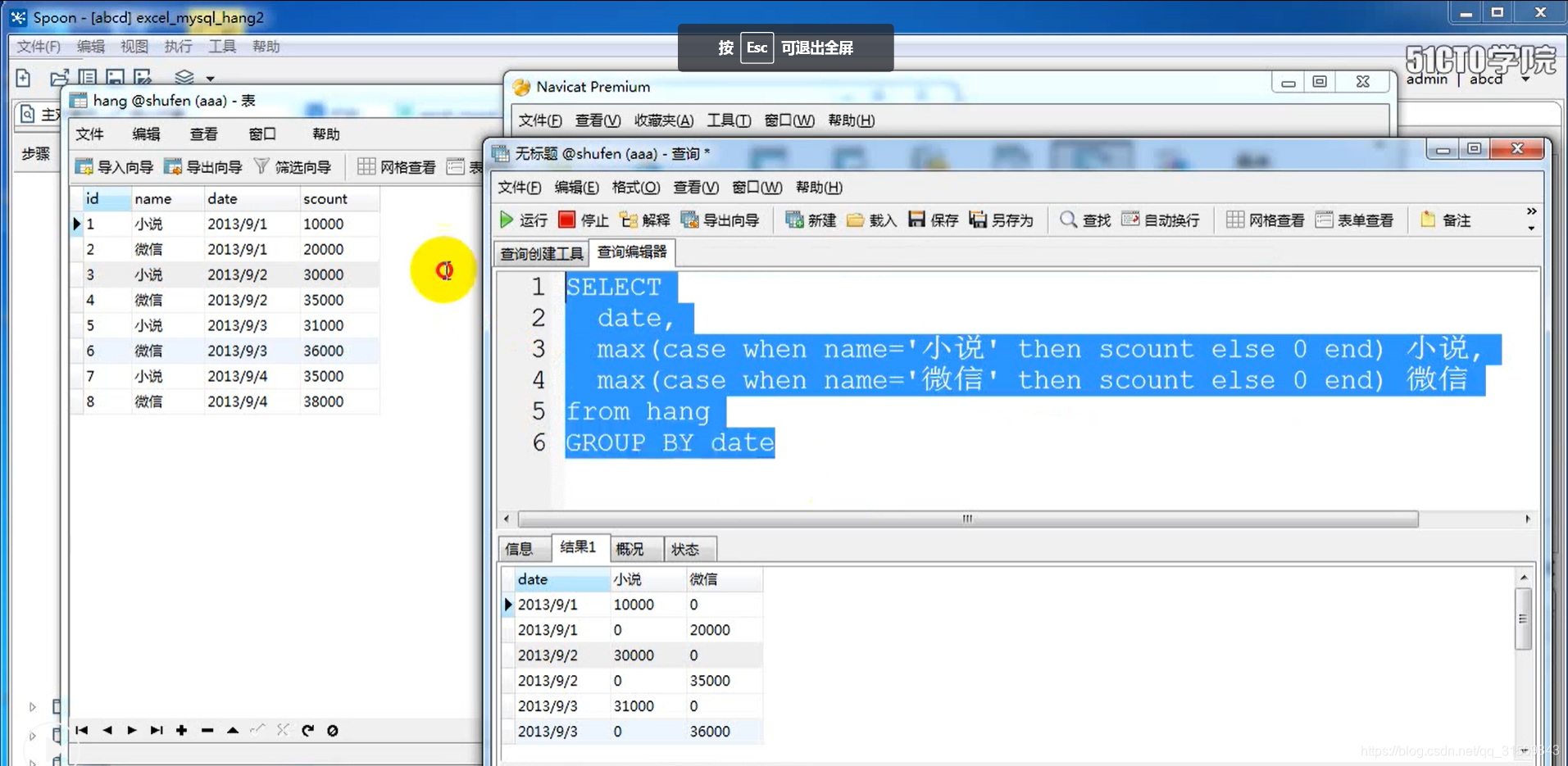This screenshot has height=766, width=1568.
Task: Open 导出向导 in the hang table window
Action: pyautogui.click(x=202, y=167)
